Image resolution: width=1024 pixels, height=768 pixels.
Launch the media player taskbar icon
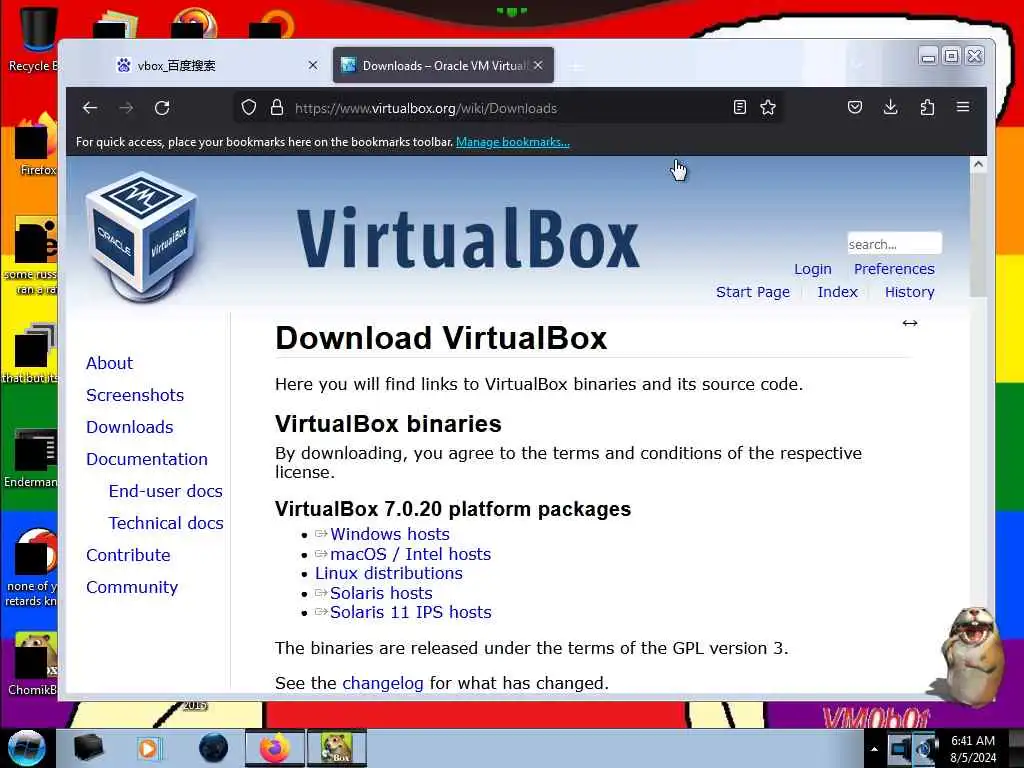pos(149,748)
